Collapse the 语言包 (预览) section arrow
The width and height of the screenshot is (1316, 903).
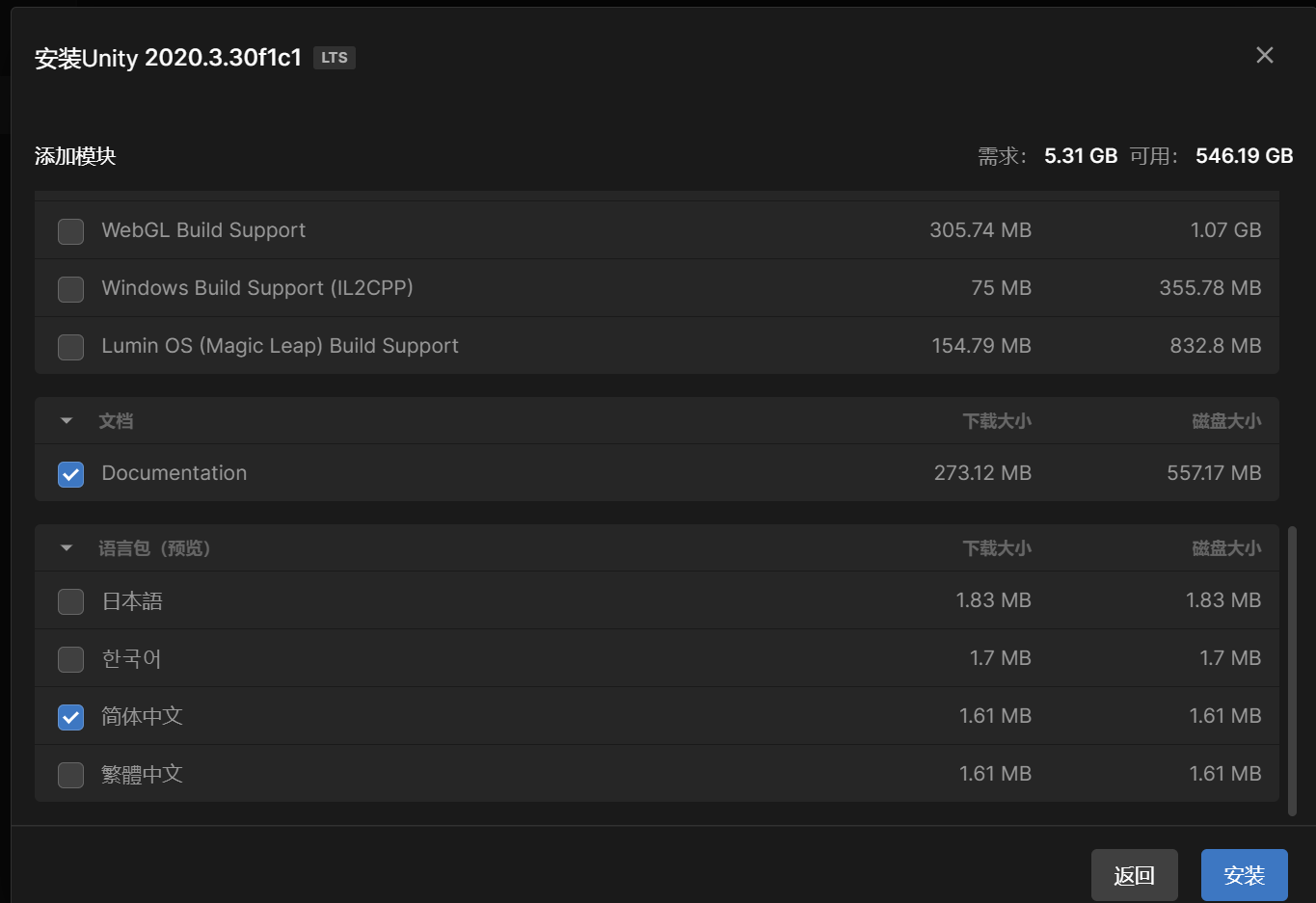click(67, 548)
